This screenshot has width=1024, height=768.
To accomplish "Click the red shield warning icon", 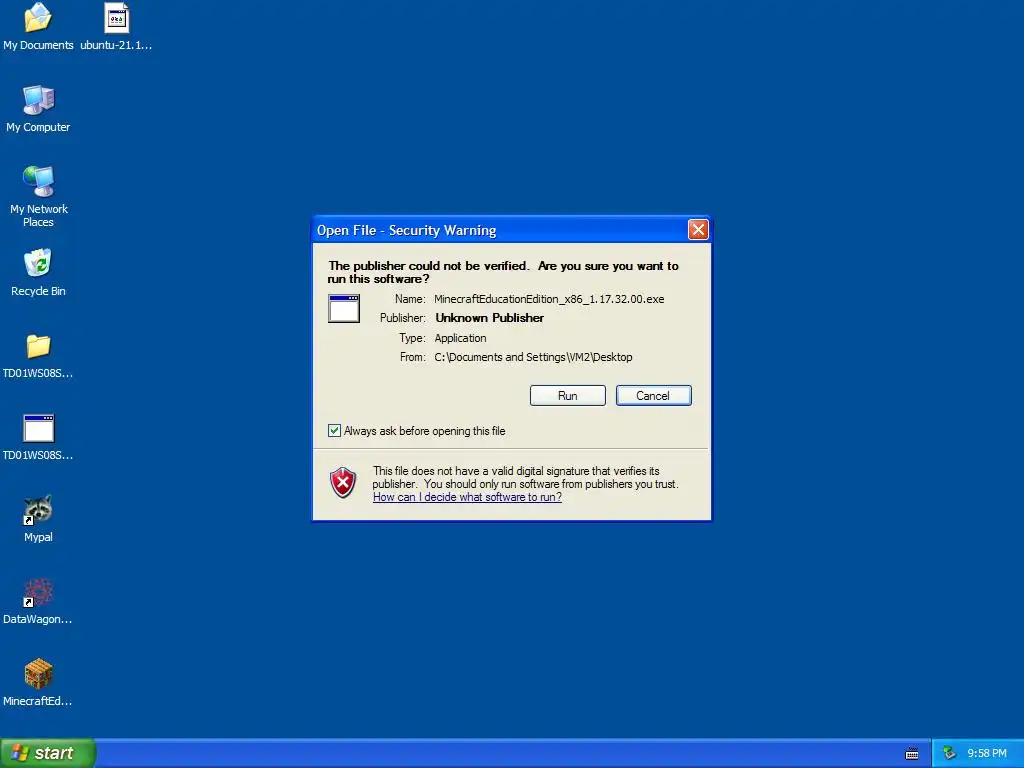I will pos(343,483).
